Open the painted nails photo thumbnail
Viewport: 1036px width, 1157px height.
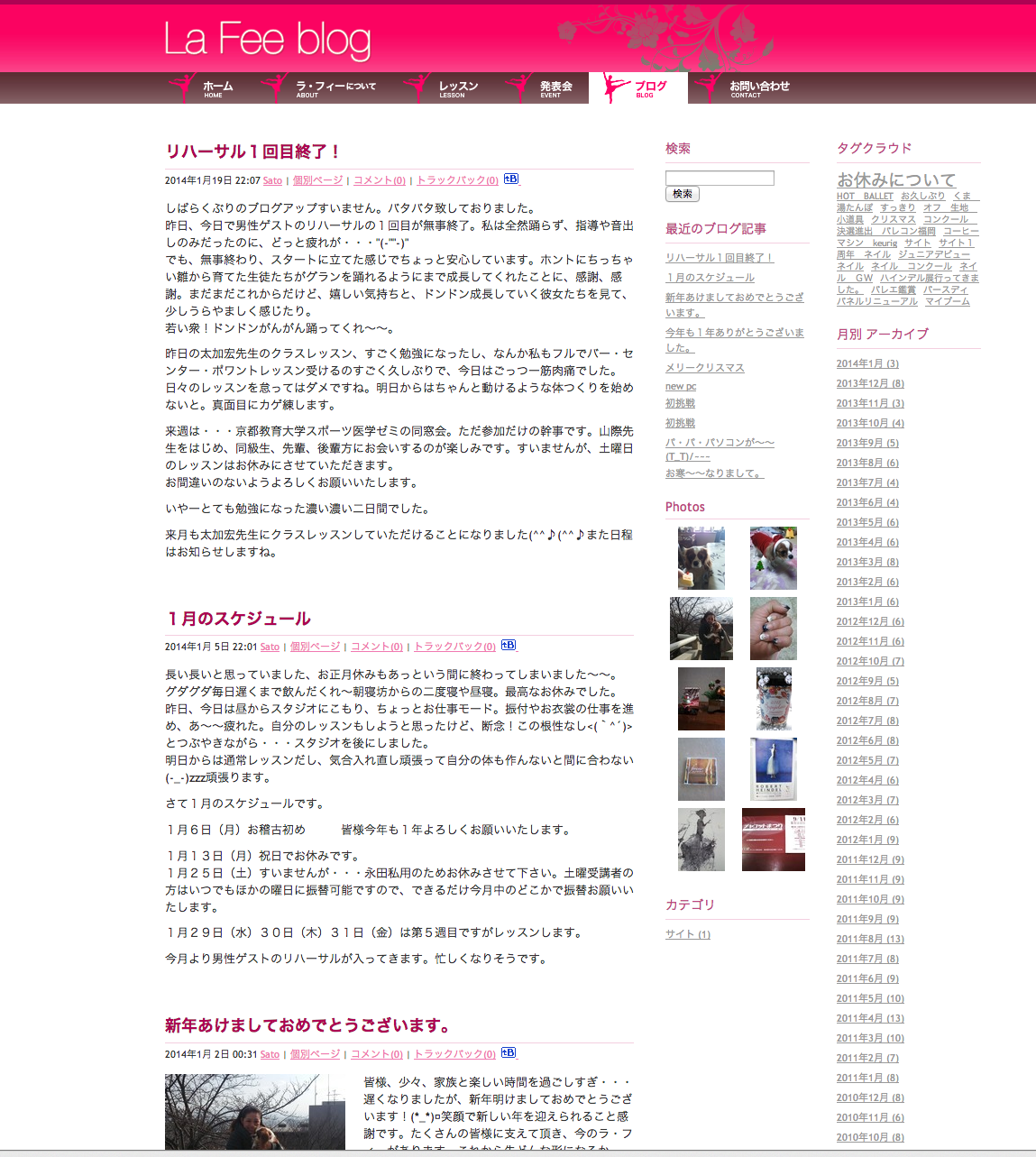pos(773,628)
